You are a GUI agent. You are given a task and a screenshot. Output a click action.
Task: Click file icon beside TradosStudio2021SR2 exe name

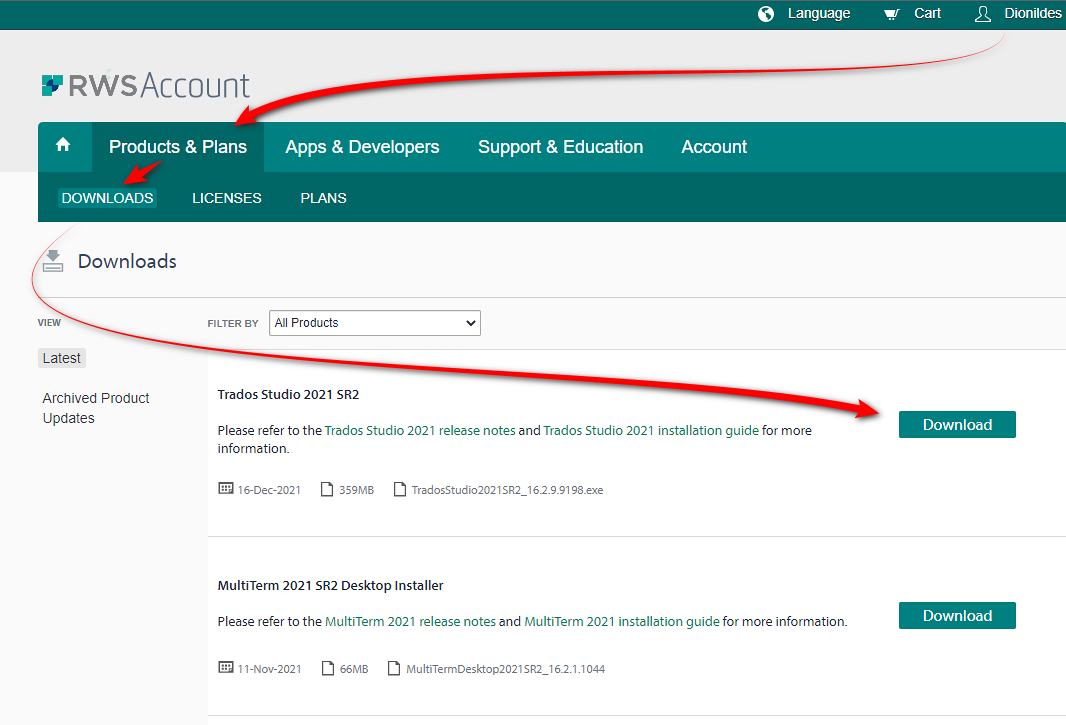[x=400, y=489]
